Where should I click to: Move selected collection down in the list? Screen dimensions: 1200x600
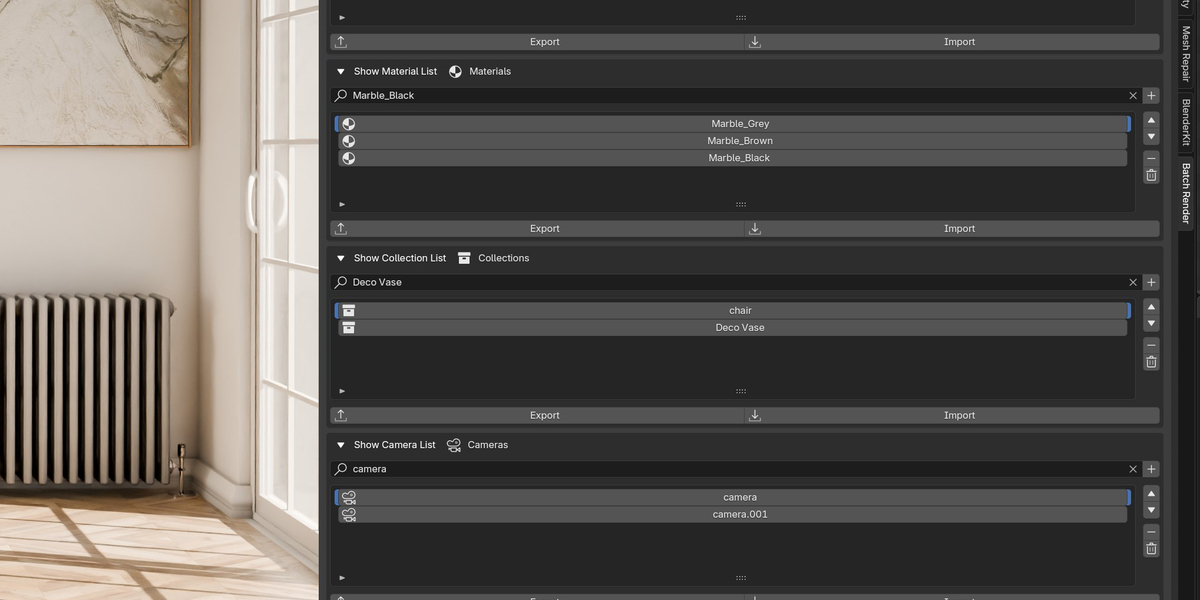1151,324
